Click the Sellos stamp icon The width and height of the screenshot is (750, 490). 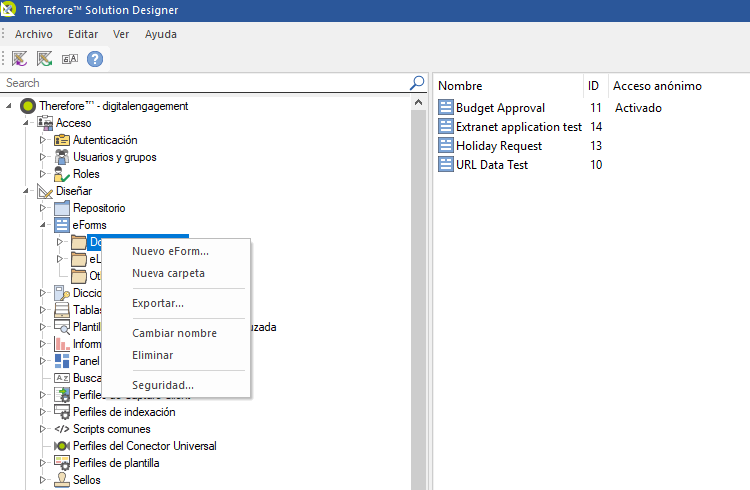pos(62,480)
